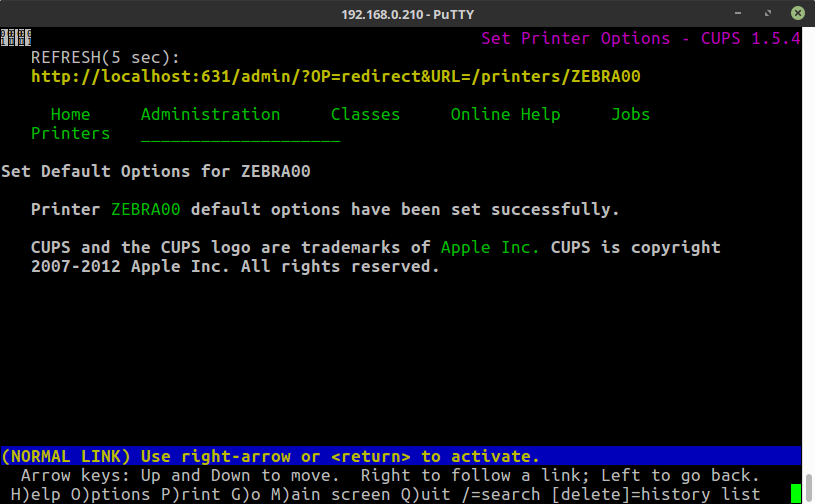Image resolution: width=815 pixels, height=504 pixels.
Task: Close the PuTTY terminal window
Action: click(797, 13)
